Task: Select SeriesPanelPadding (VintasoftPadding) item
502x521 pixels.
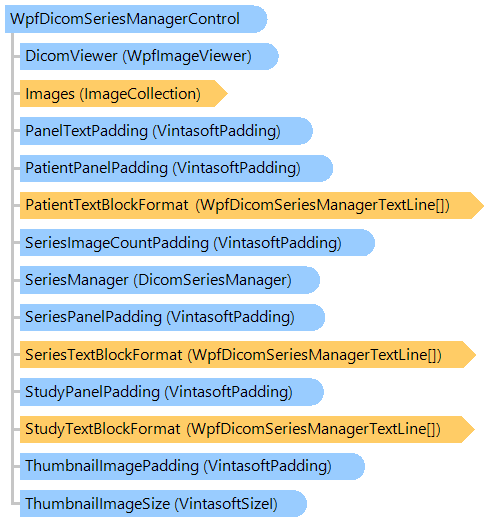Action: coord(172,317)
